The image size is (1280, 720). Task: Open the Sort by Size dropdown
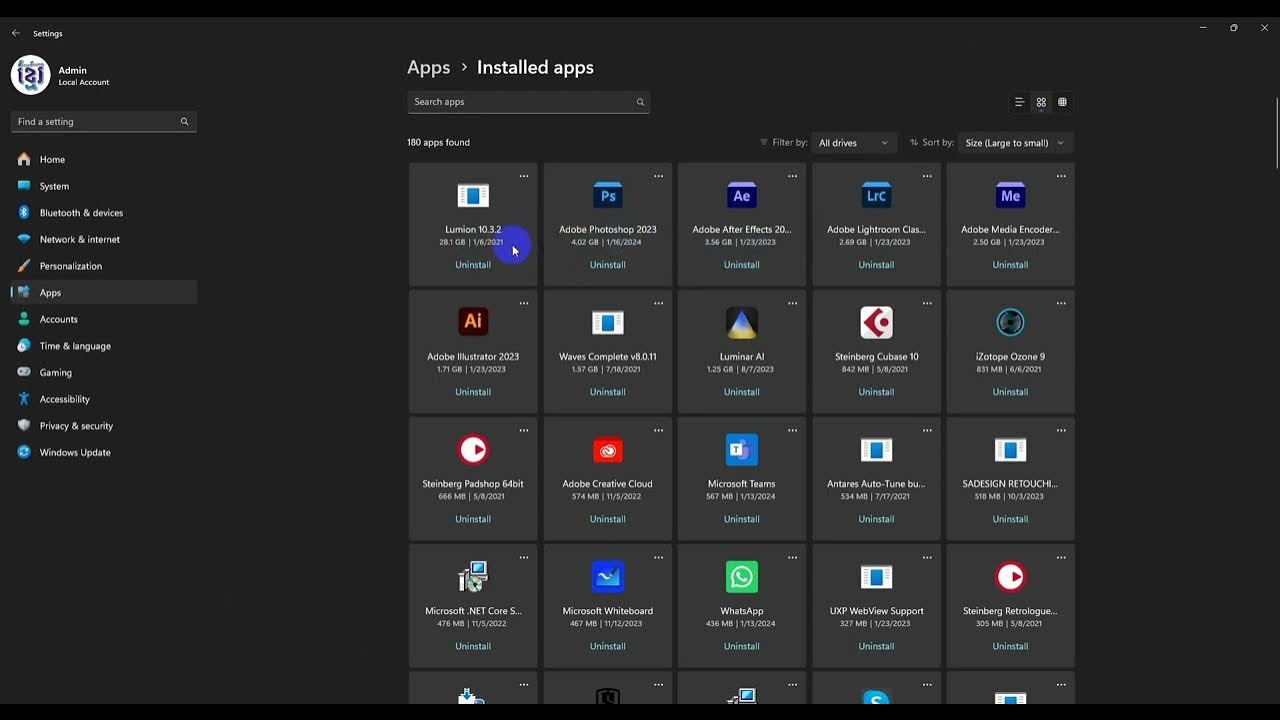pos(1015,143)
